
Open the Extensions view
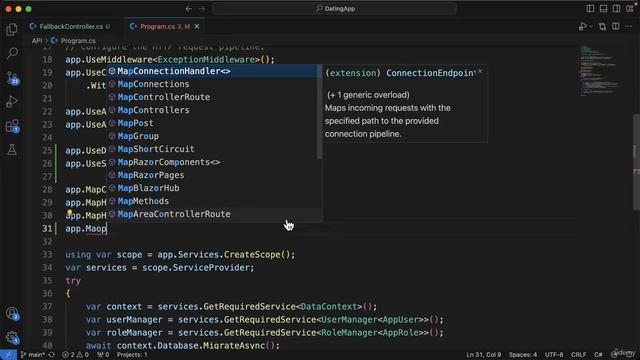click(x=12, y=126)
